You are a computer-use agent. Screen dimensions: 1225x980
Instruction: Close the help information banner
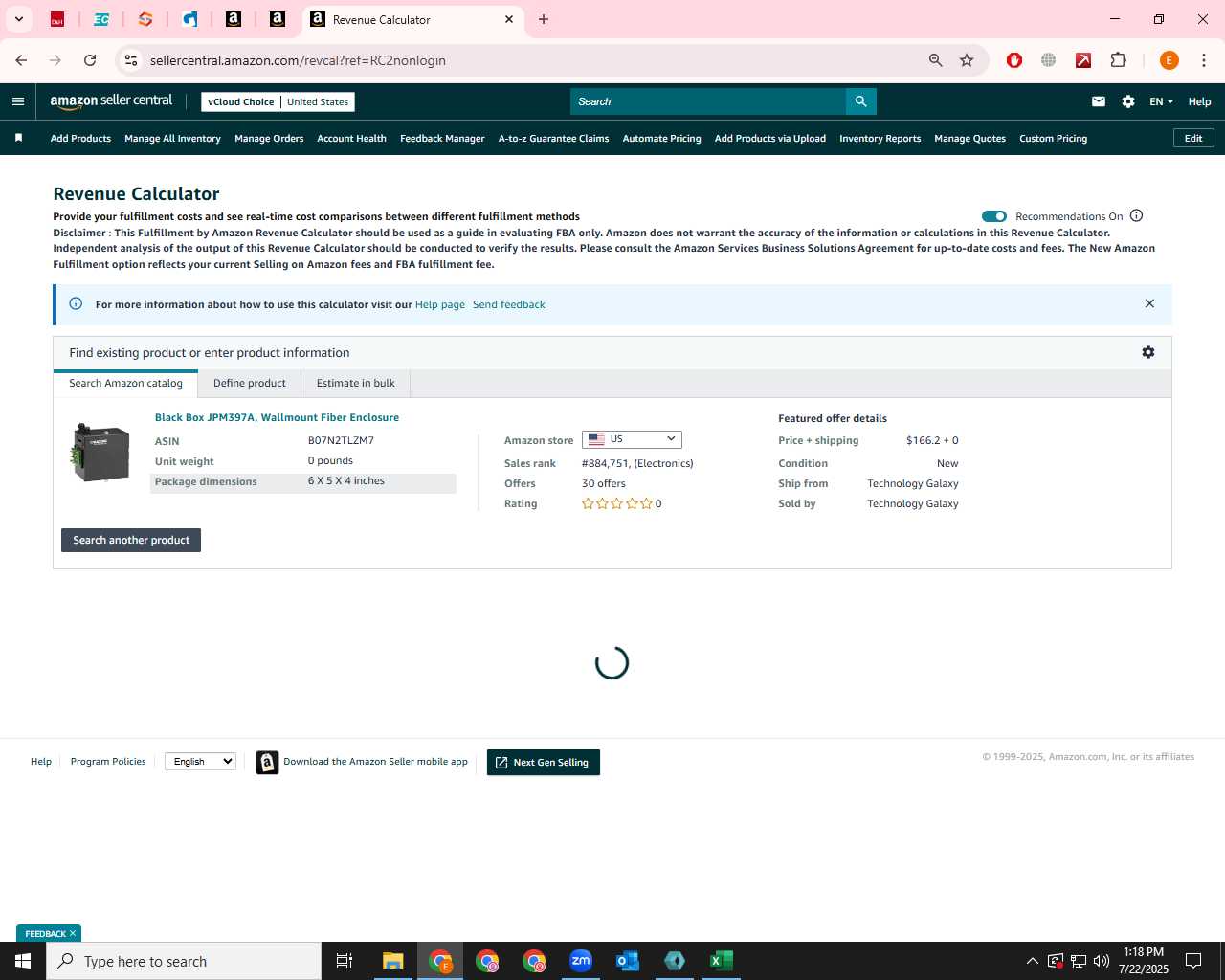(1149, 303)
